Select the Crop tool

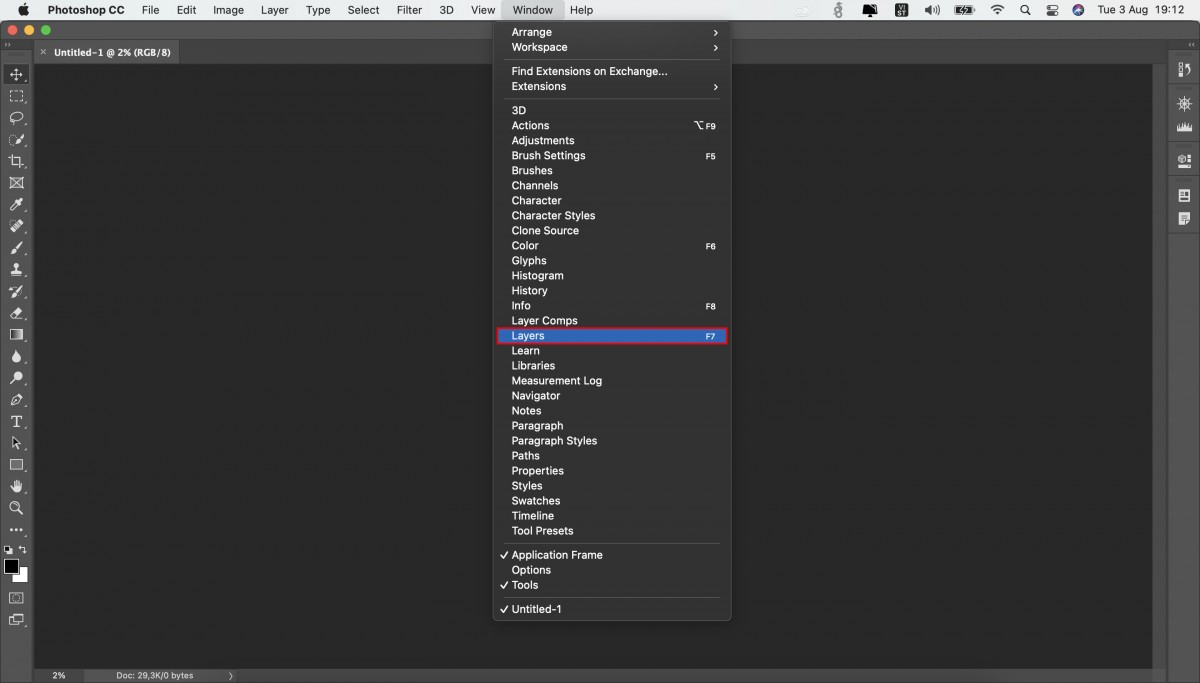coord(16,161)
